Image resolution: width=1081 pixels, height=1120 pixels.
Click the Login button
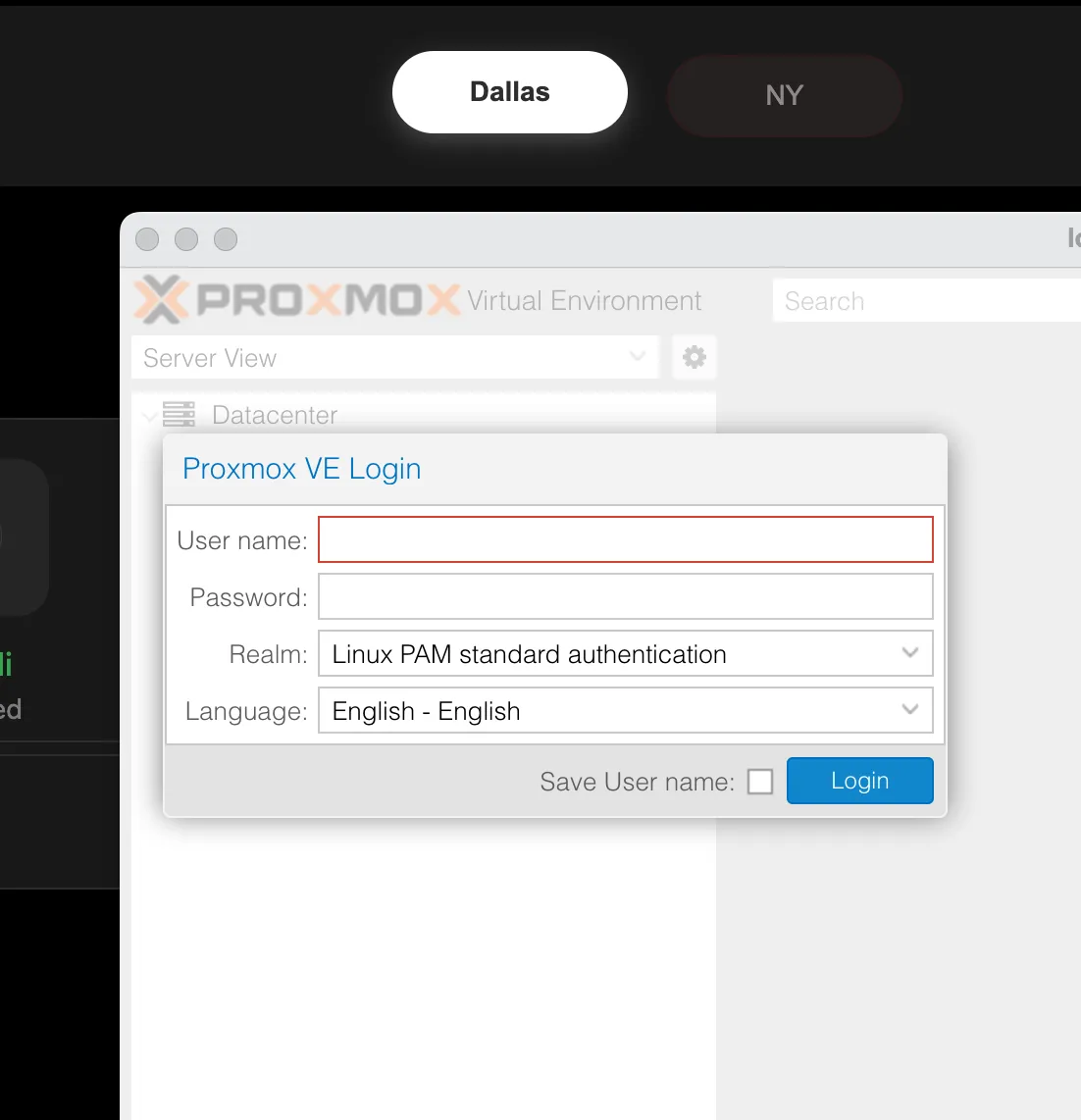pyautogui.click(x=859, y=780)
